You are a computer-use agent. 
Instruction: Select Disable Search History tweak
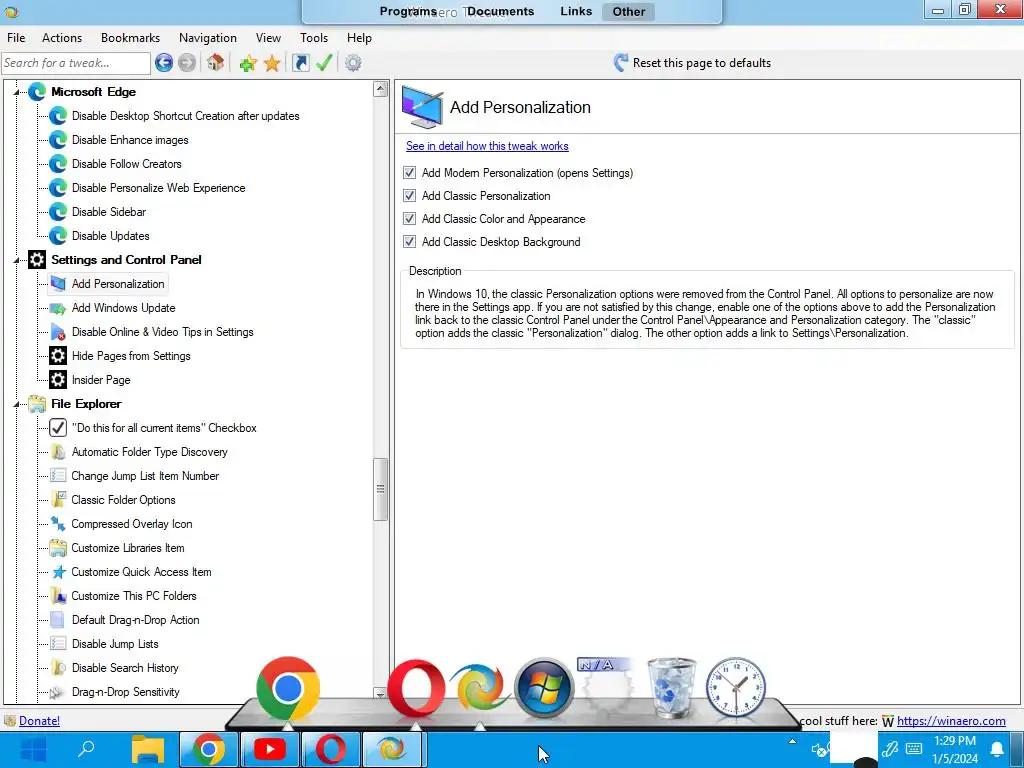(125, 667)
